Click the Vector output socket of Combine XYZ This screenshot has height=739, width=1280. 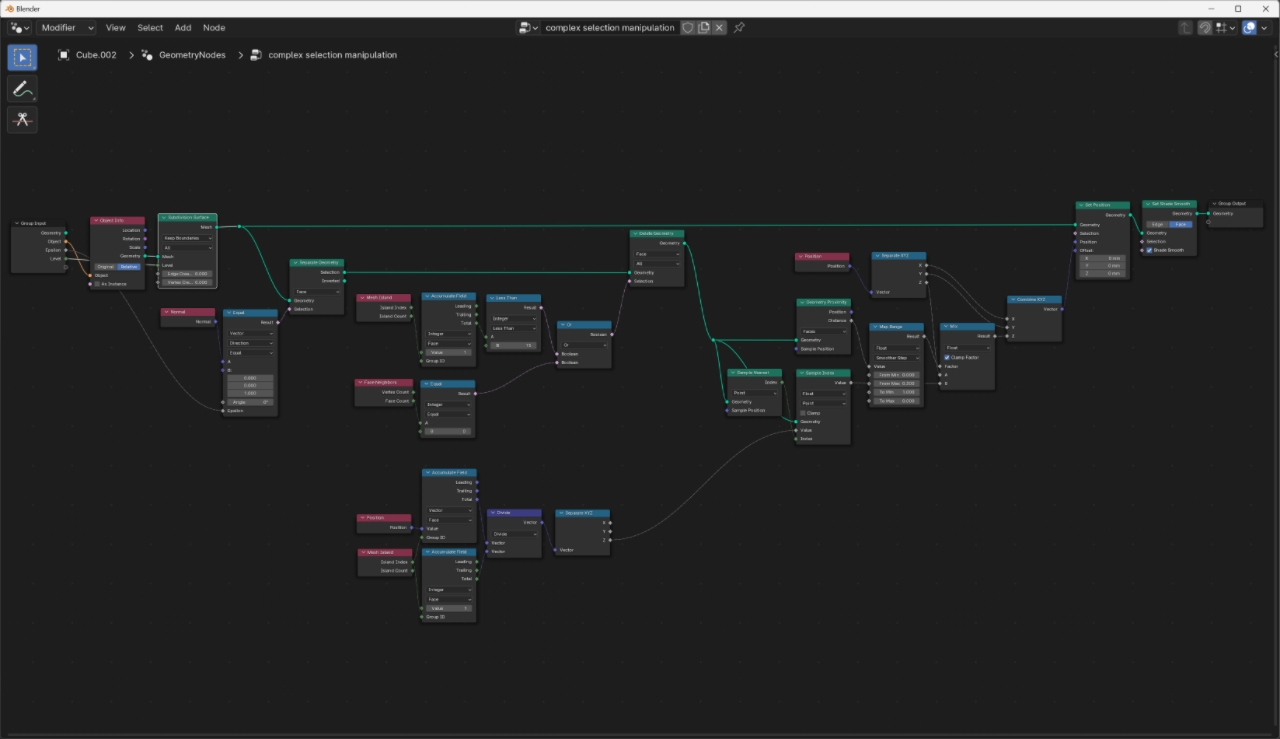1062,309
